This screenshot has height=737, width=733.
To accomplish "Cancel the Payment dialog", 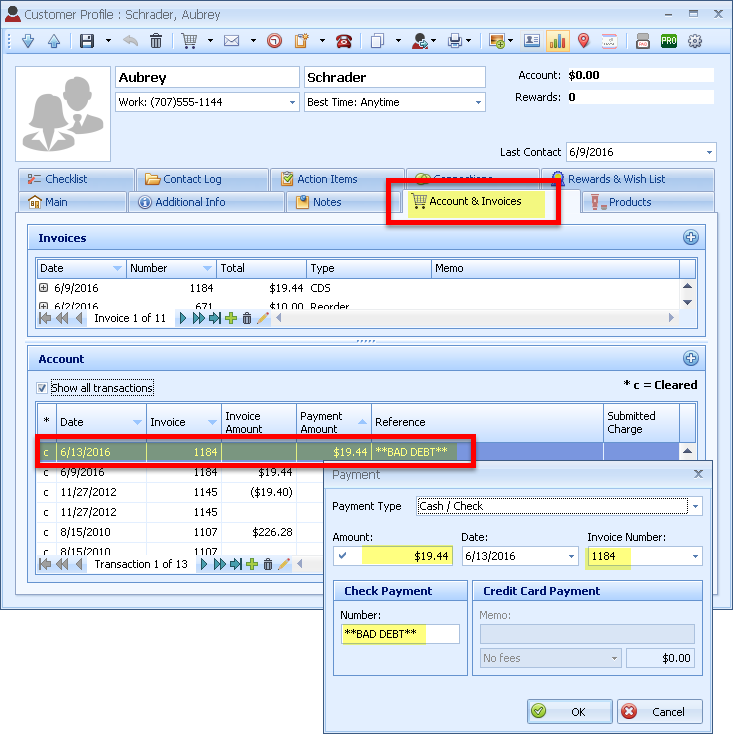I will (x=659, y=712).
